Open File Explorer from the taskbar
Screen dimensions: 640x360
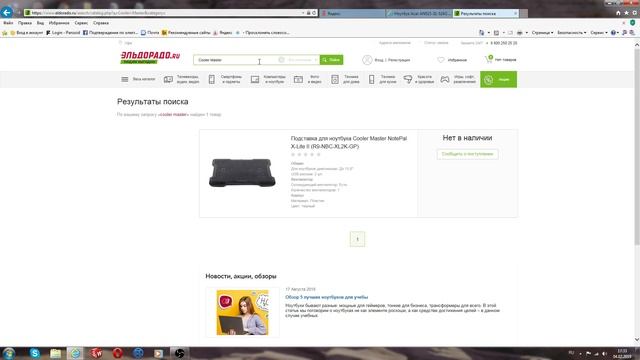56,353
